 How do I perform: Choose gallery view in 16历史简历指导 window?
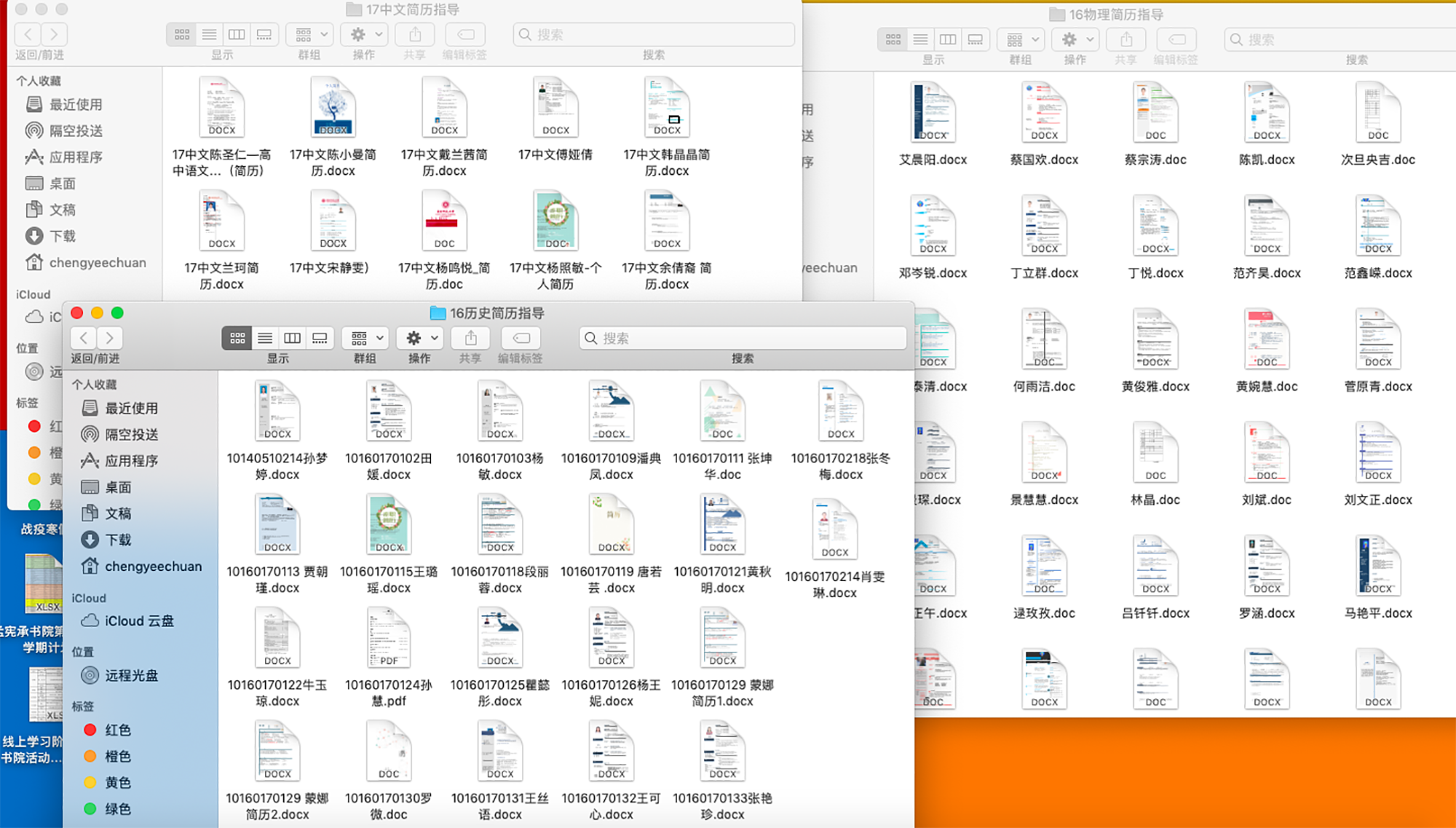[320, 338]
